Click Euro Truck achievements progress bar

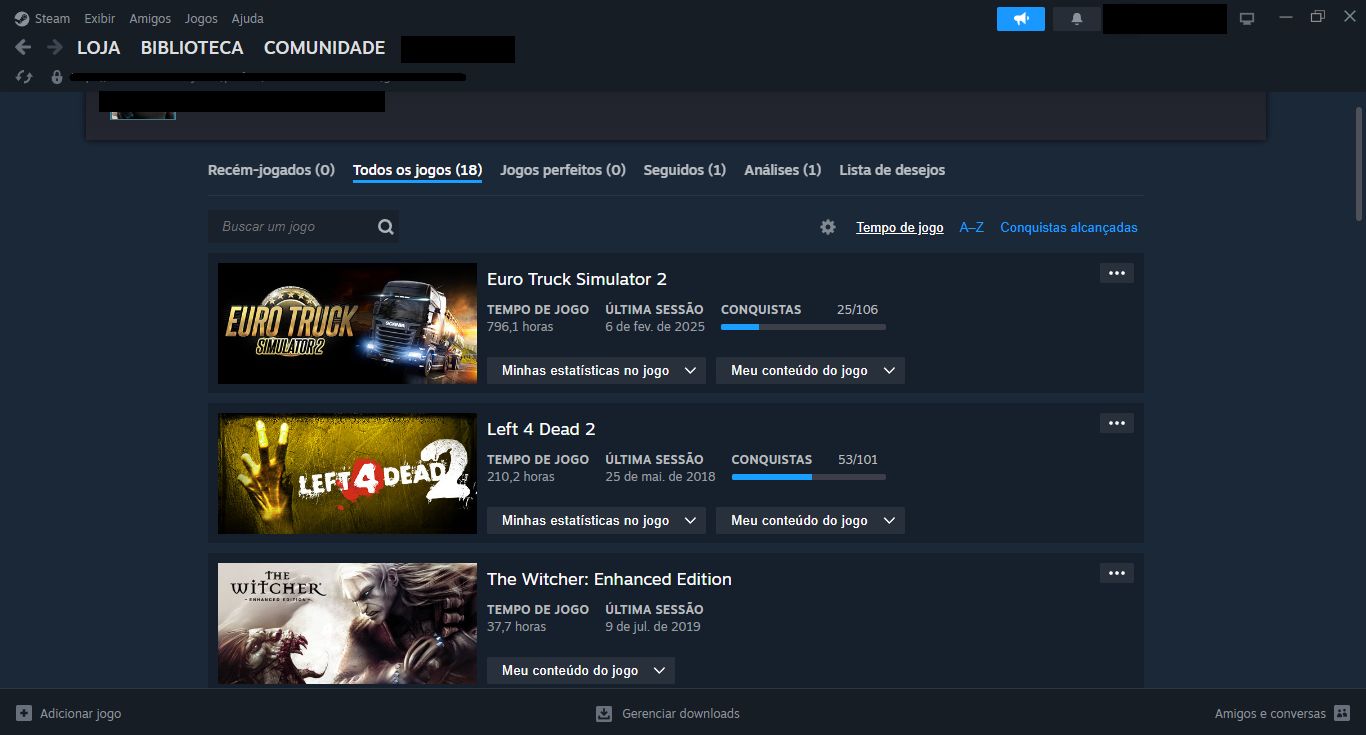803,327
